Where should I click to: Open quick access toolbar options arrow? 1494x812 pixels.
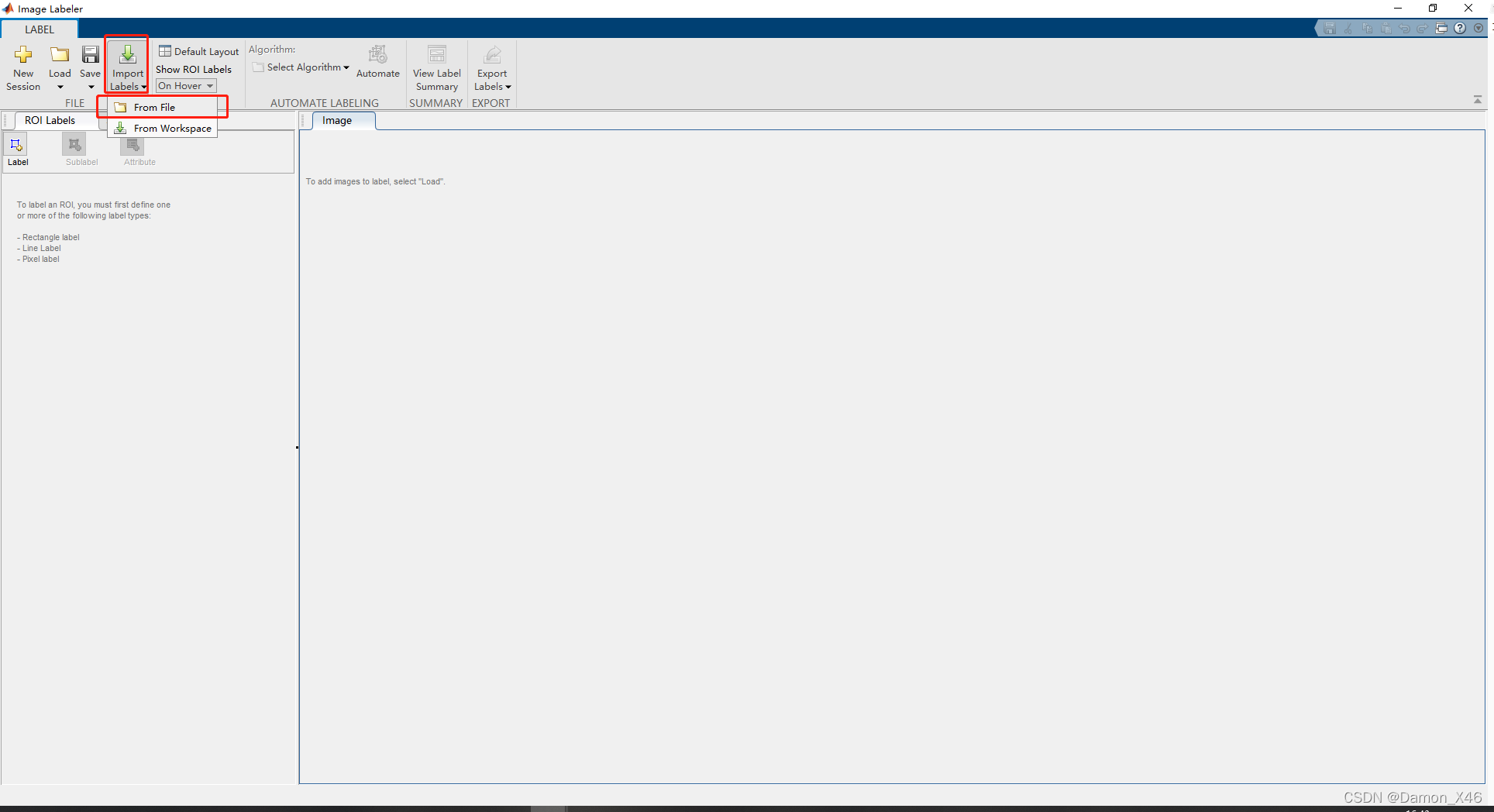pos(1479,29)
